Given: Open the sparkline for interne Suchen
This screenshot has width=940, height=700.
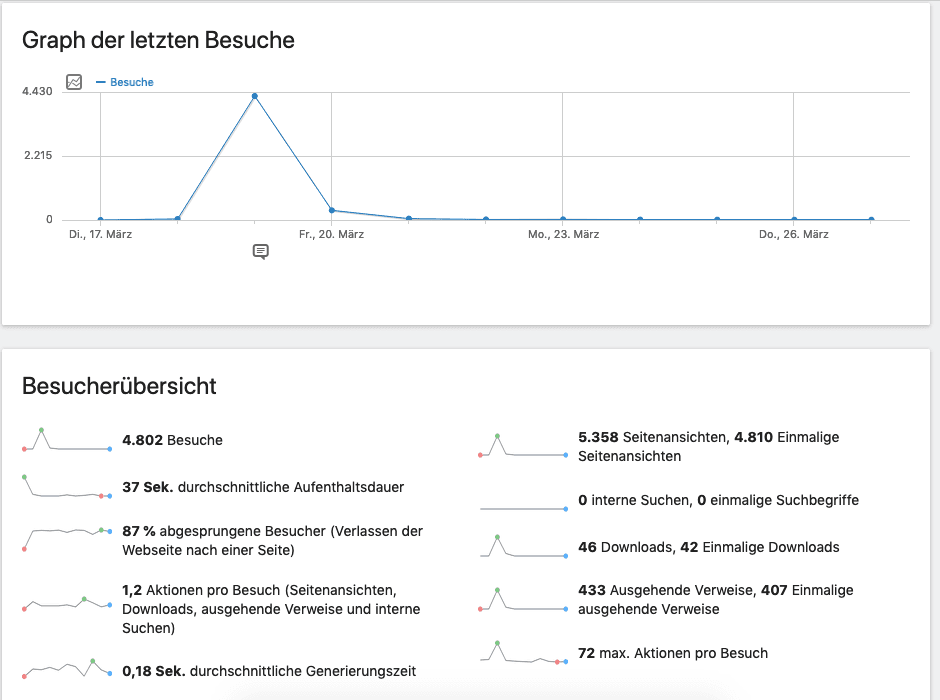Looking at the screenshot, I should (523, 508).
